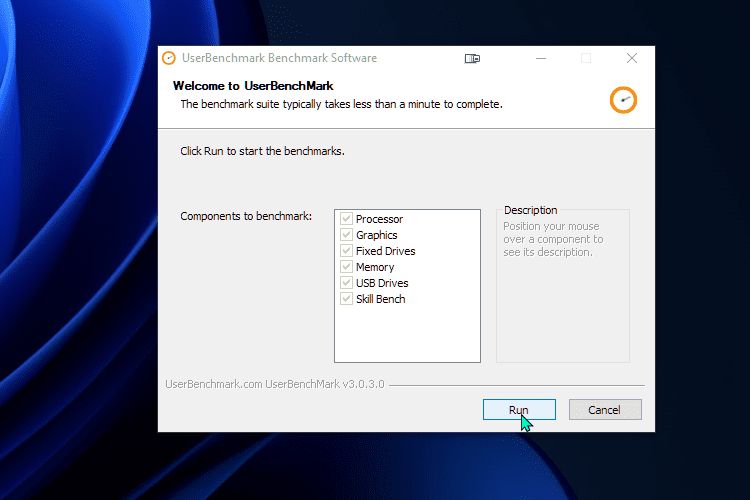Click the orange gauge icon in header
This screenshot has width=750, height=500.
tap(623, 100)
